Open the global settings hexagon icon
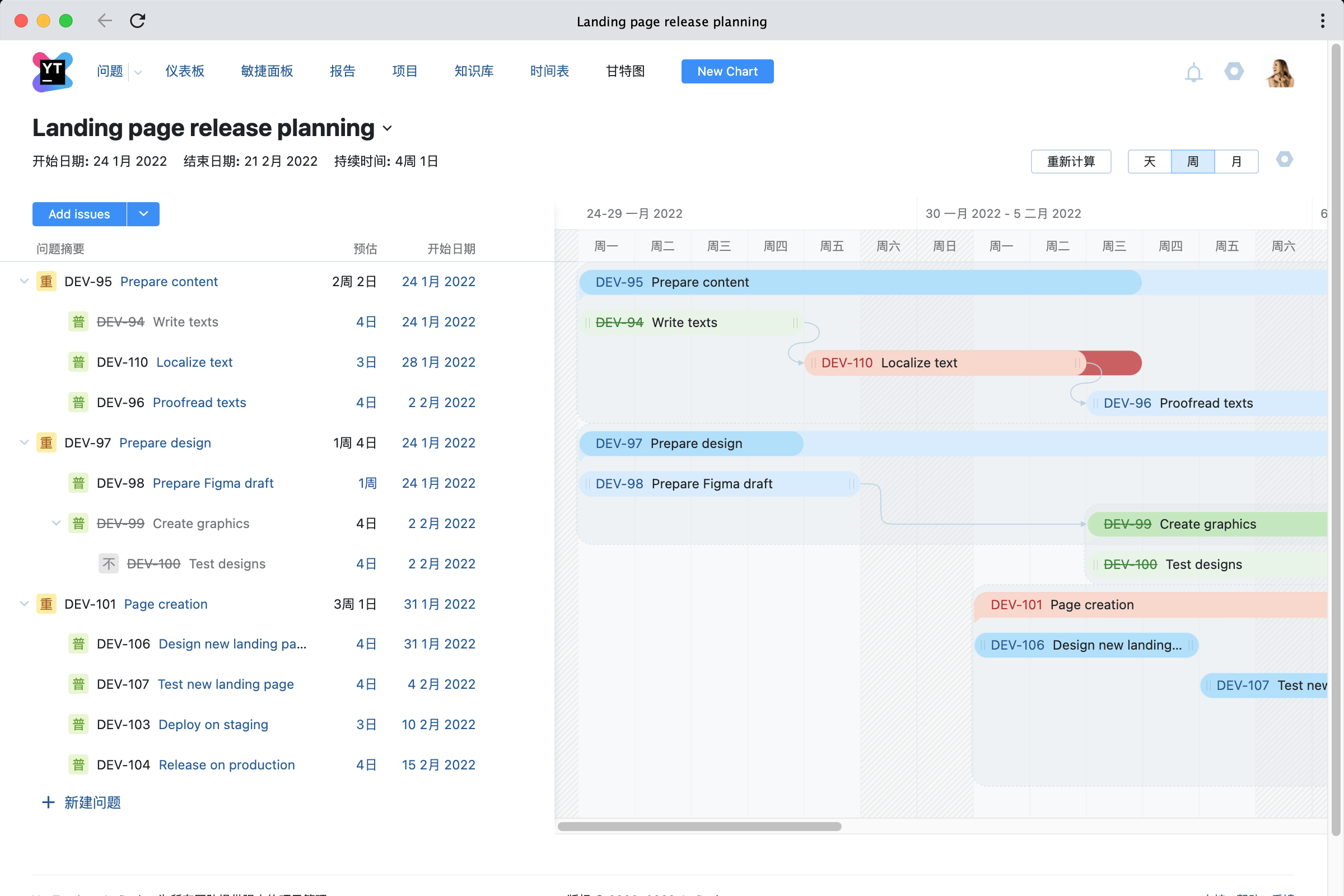 point(1234,72)
